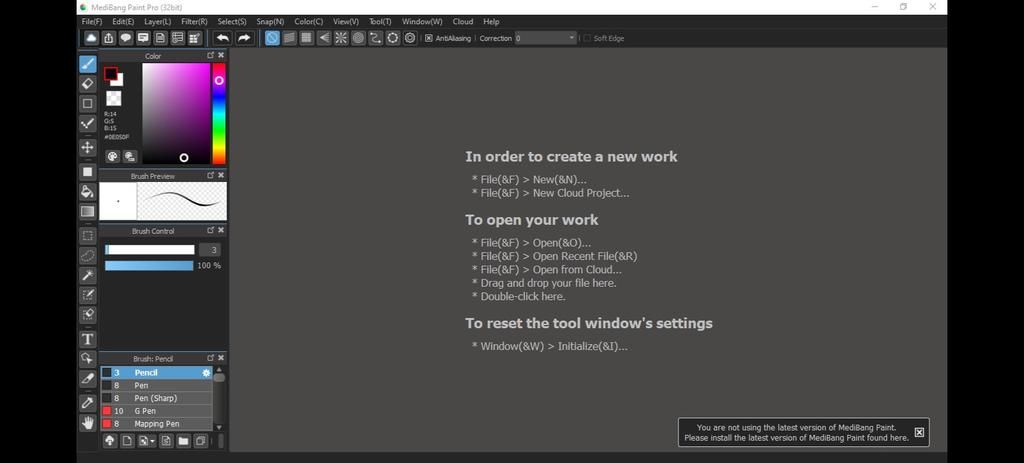
Task: Click the hue slider bar
Action: pos(219,113)
